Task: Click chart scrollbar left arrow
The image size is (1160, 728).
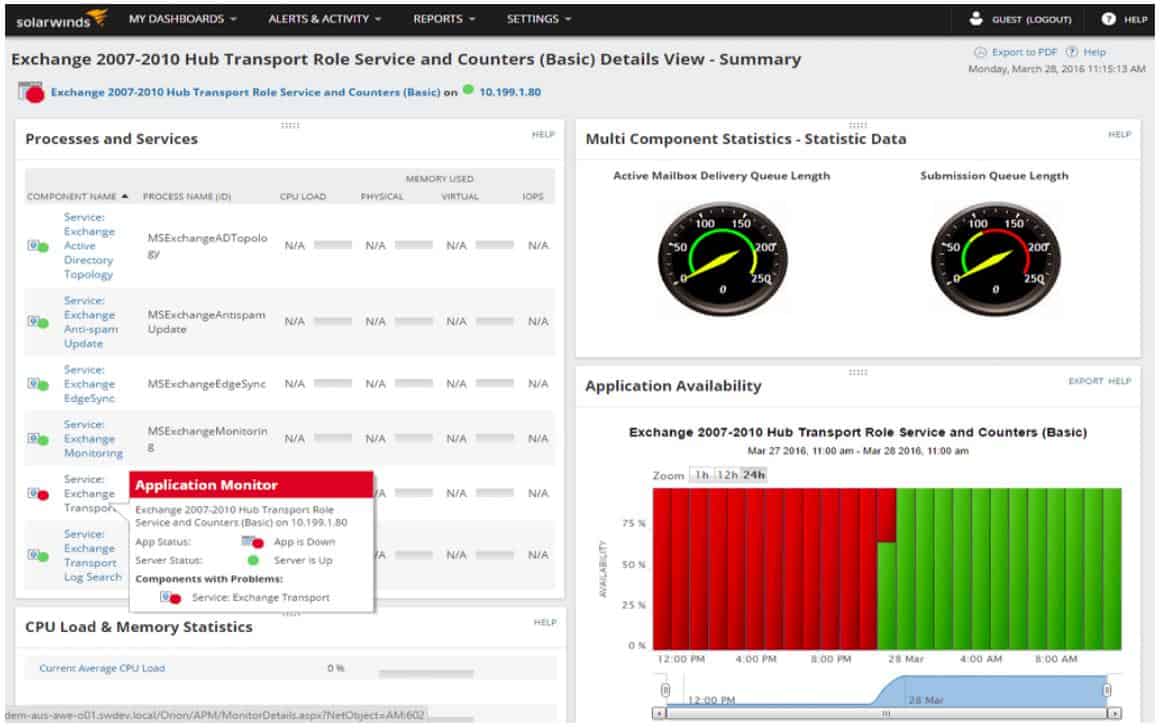Action: pyautogui.click(x=658, y=714)
